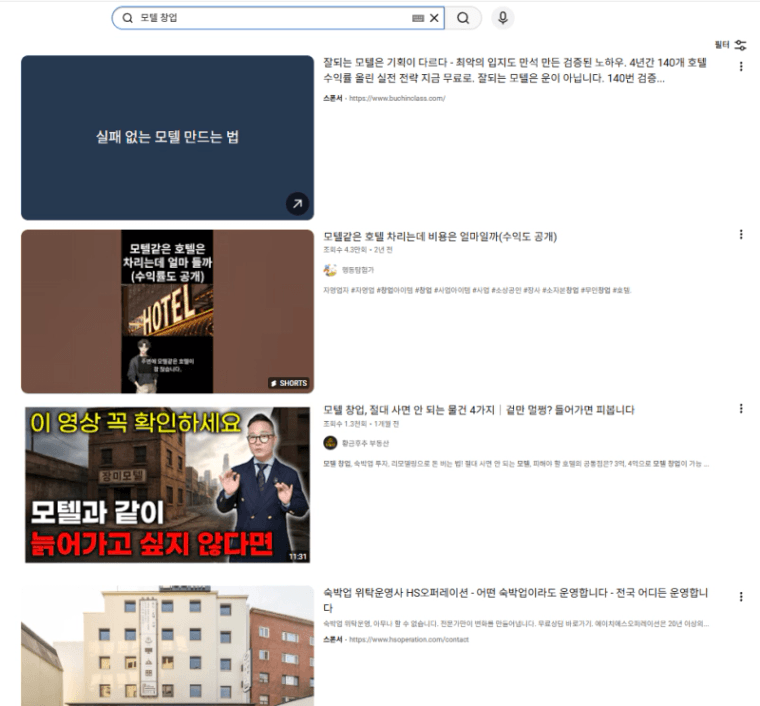Viewport: 760px width, 706px height.
Task: Open the 황금주주 부동산 channel avatar
Action: tap(330, 443)
